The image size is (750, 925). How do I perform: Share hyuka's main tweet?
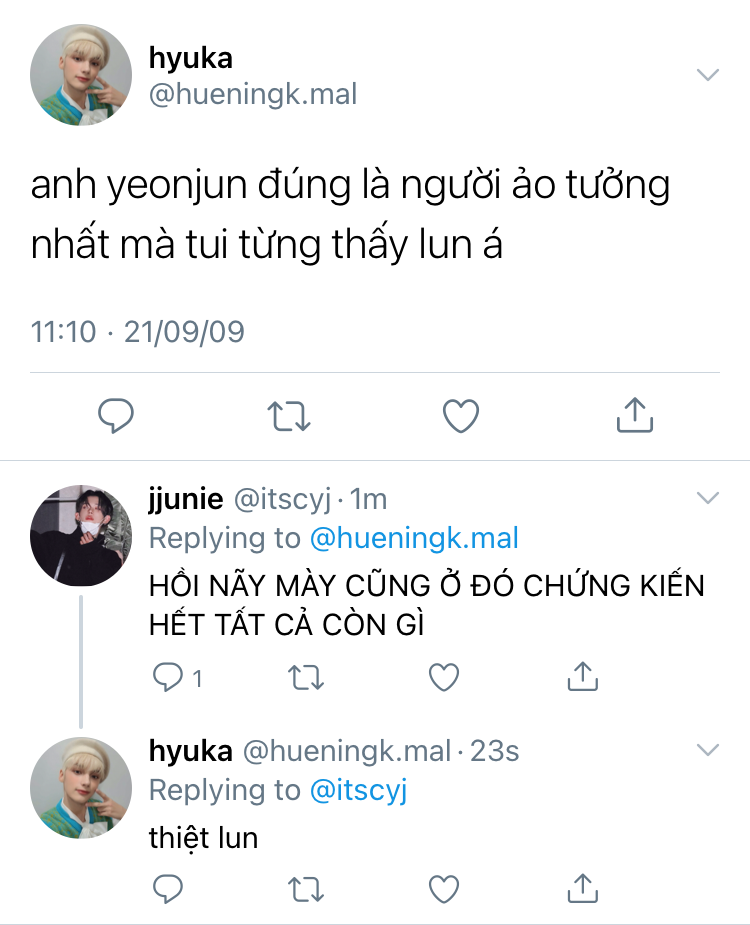click(634, 415)
